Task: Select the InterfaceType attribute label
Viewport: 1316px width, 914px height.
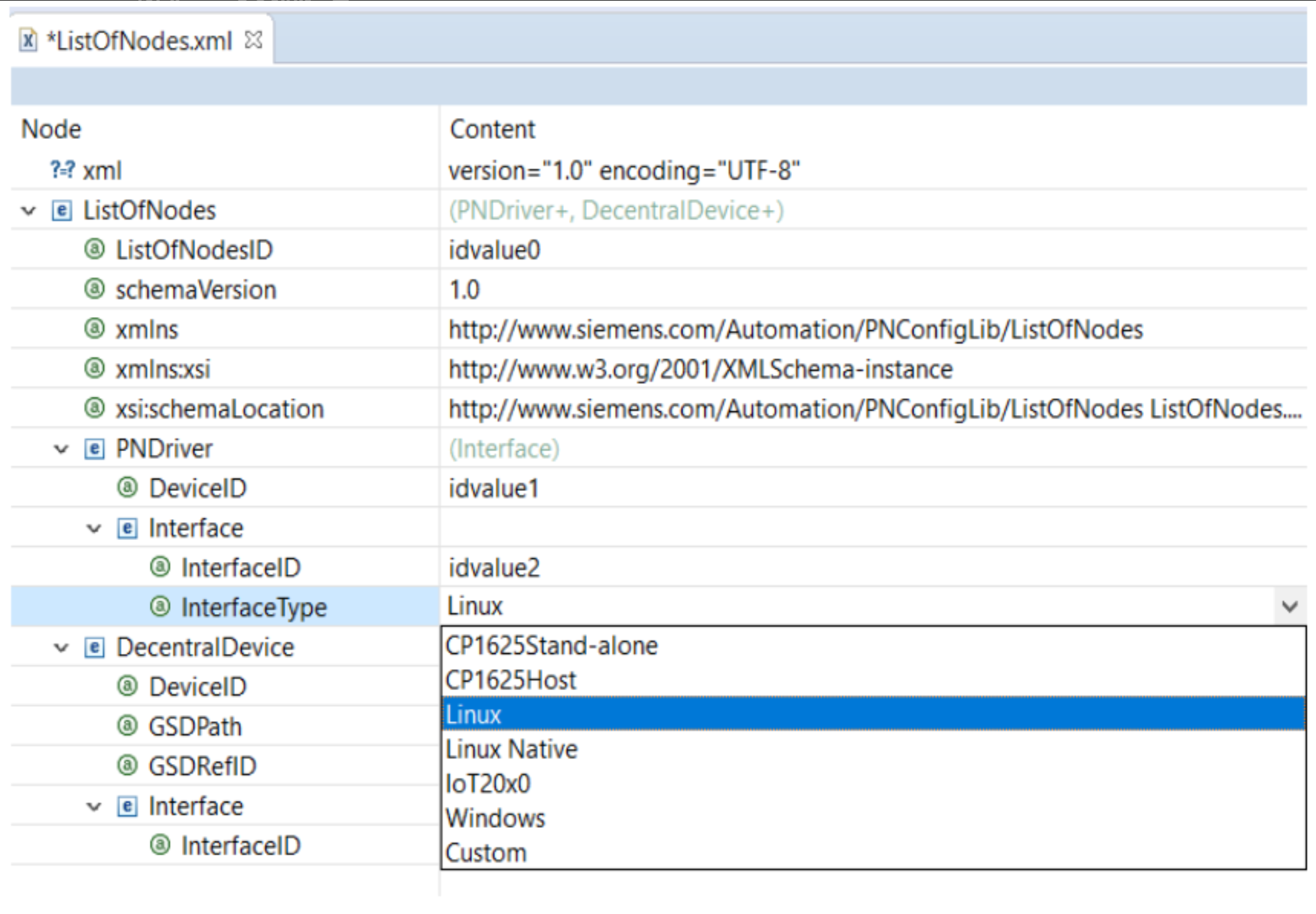Action: click(255, 607)
